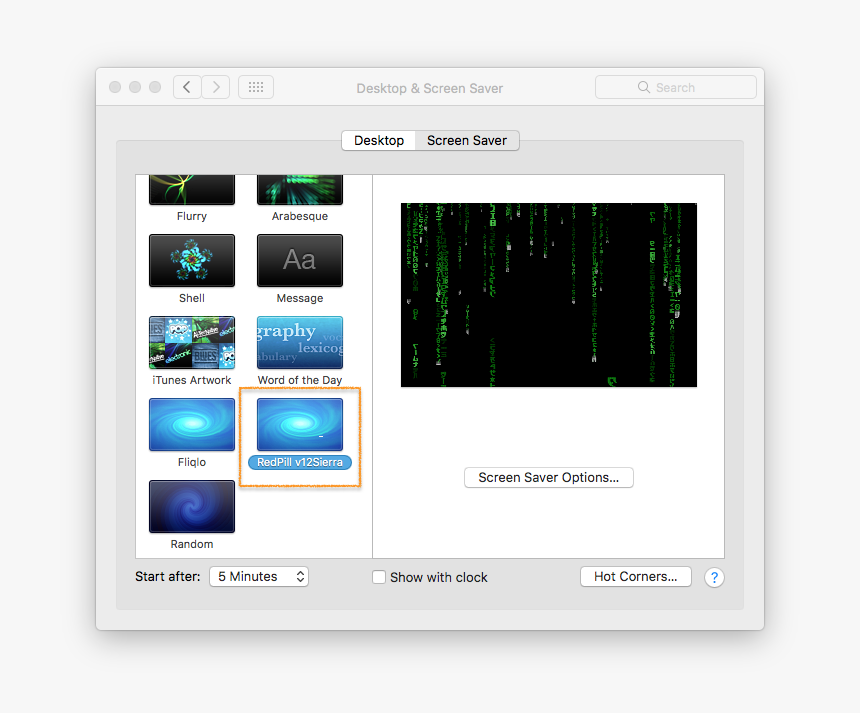Image resolution: width=860 pixels, height=713 pixels.
Task: Choose the Shell screen saver
Action: point(191,260)
